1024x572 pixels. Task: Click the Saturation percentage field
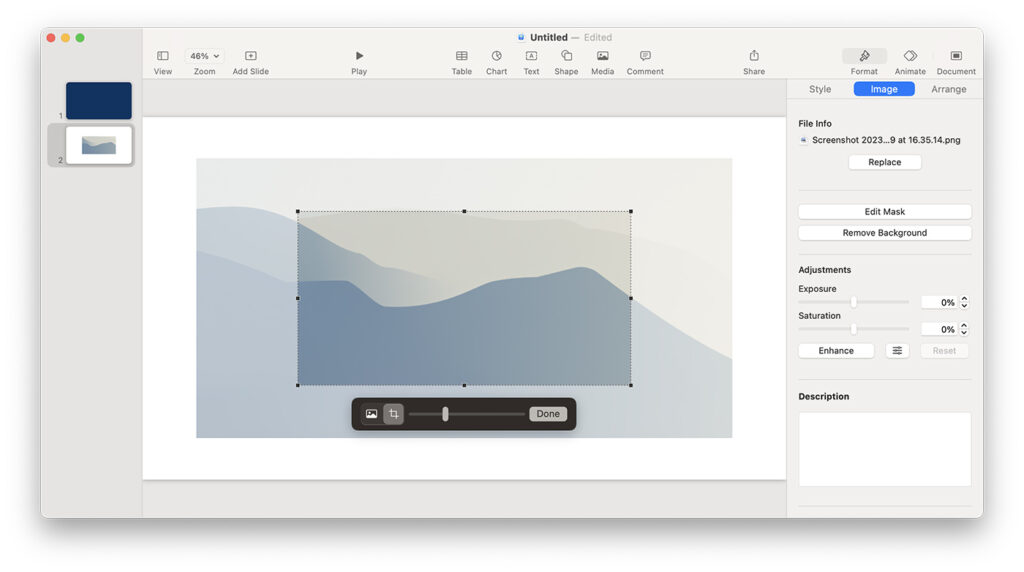[x=939, y=329]
